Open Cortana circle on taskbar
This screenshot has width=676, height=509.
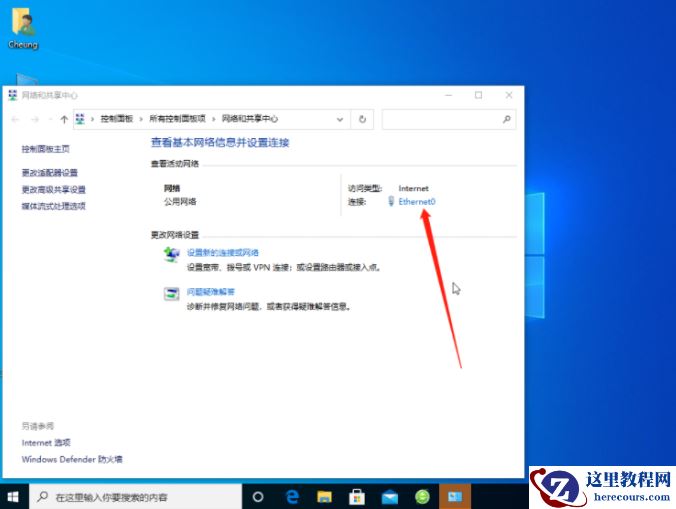(258, 497)
